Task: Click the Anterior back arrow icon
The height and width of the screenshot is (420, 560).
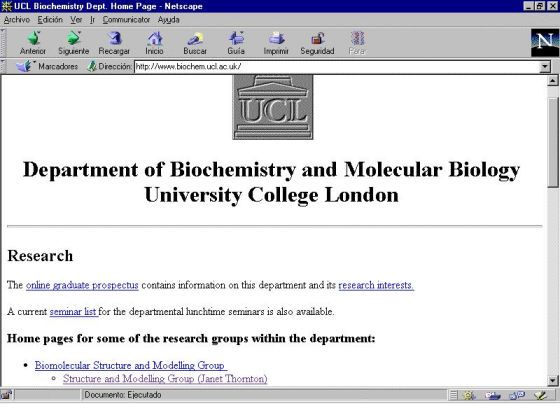Action: click(33, 38)
